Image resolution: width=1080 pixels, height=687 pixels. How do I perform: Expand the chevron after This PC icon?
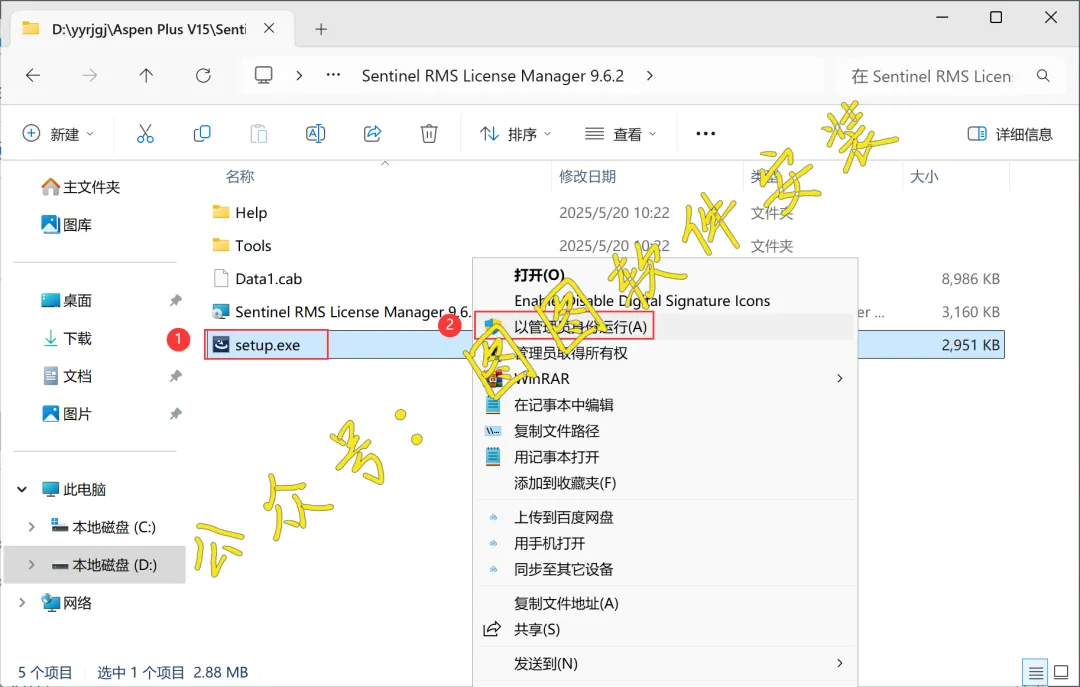tap(299, 76)
